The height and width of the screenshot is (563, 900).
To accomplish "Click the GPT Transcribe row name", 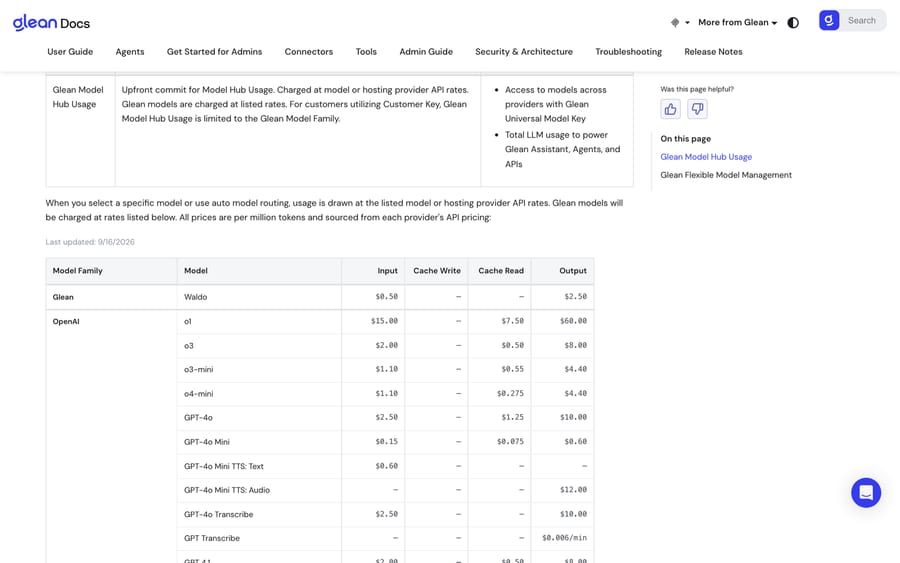I will (x=212, y=538).
